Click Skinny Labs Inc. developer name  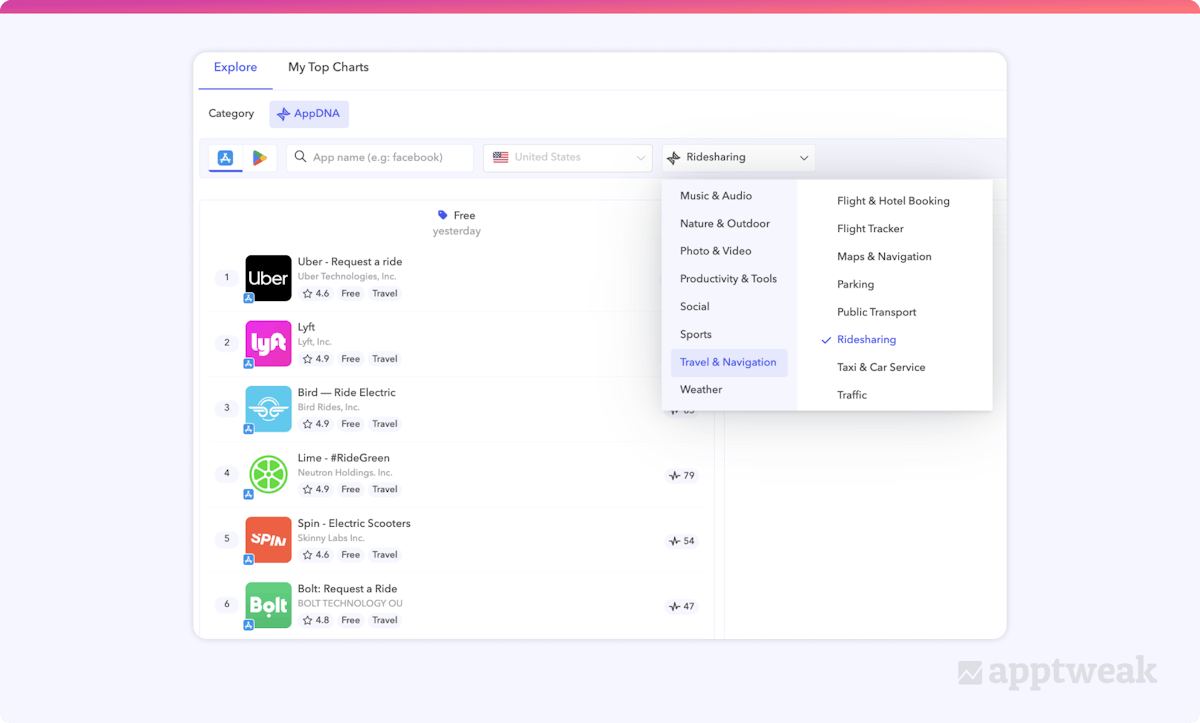pos(331,538)
